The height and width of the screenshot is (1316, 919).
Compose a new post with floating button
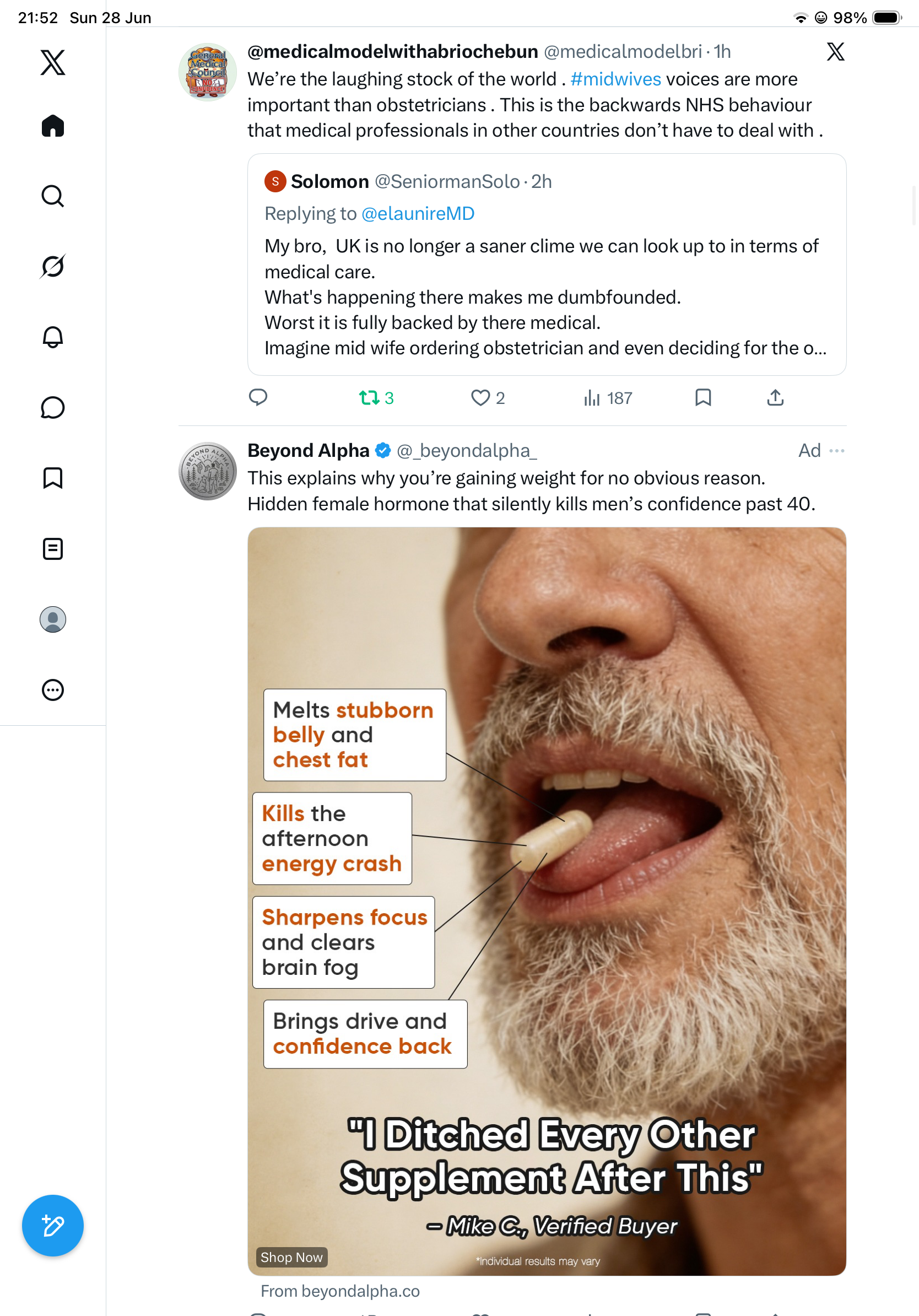pyautogui.click(x=53, y=1226)
